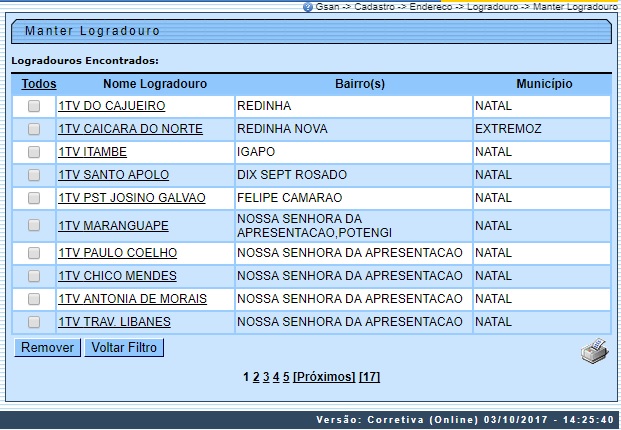Tick the 1TV CHICO MENDES checkbox
621x430 pixels.
pos(34,276)
